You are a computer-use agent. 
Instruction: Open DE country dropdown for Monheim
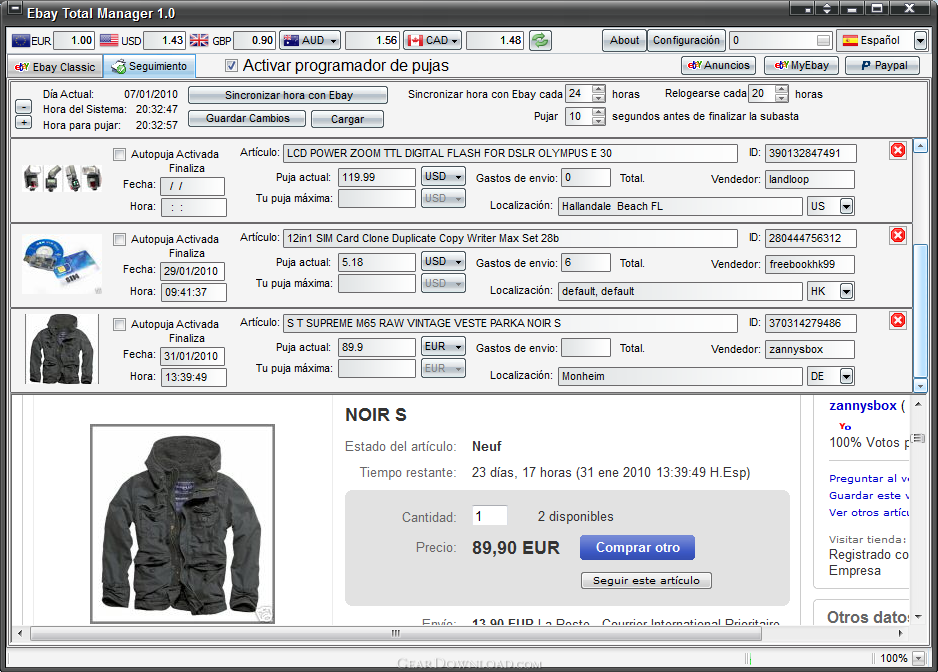click(846, 376)
